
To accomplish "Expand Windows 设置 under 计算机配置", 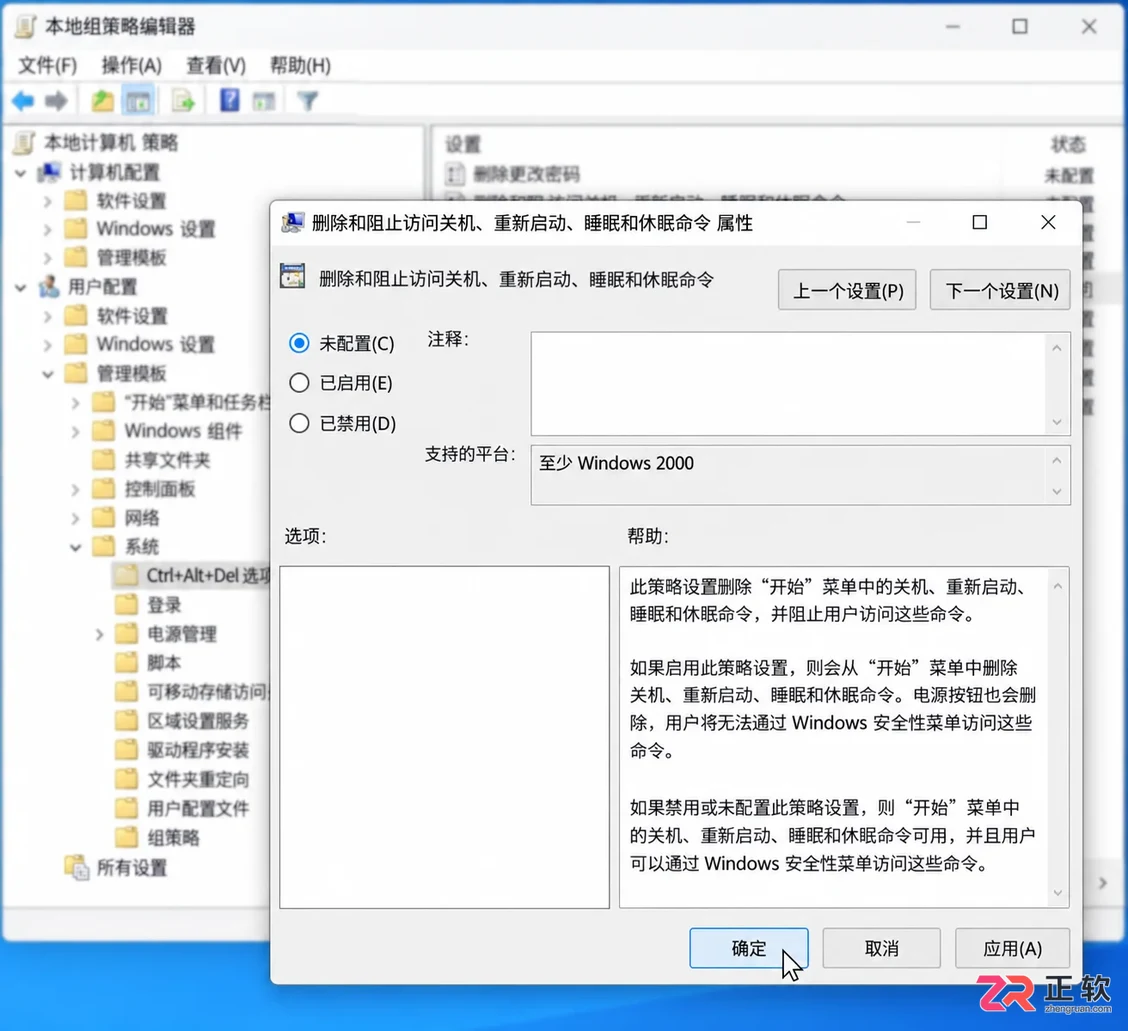I will click(x=47, y=230).
